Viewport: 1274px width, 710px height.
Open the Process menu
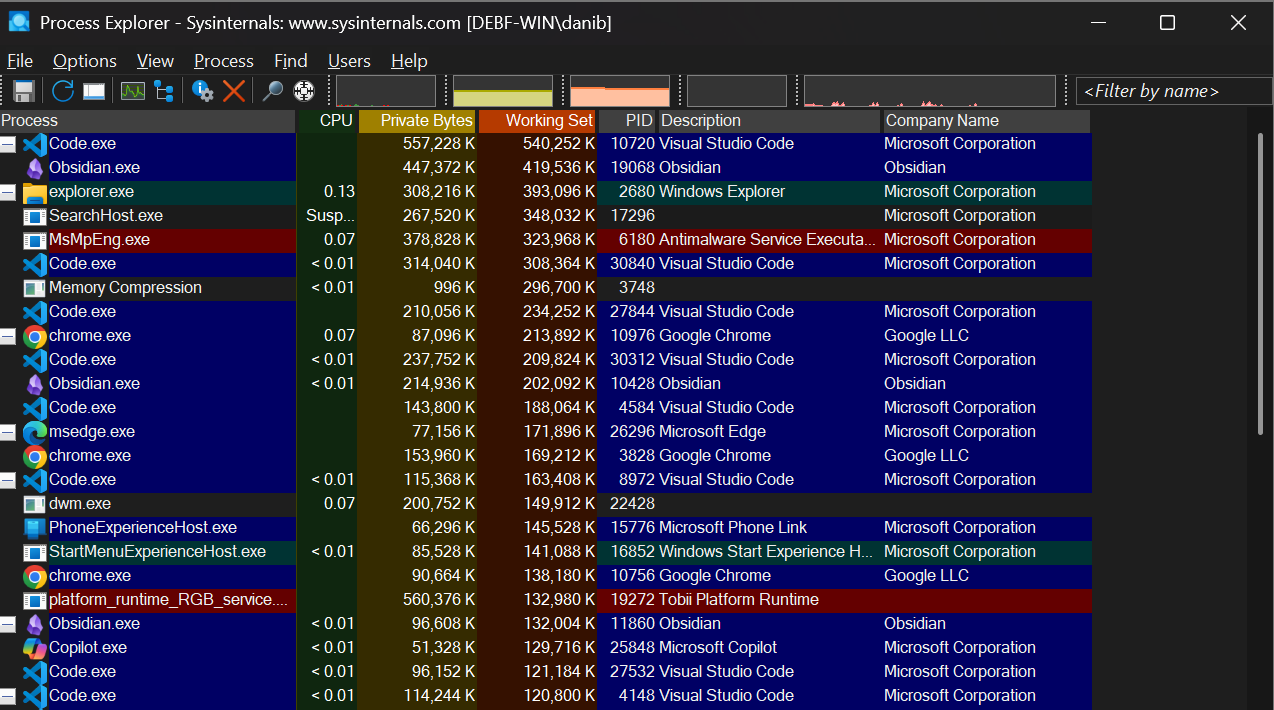223,61
